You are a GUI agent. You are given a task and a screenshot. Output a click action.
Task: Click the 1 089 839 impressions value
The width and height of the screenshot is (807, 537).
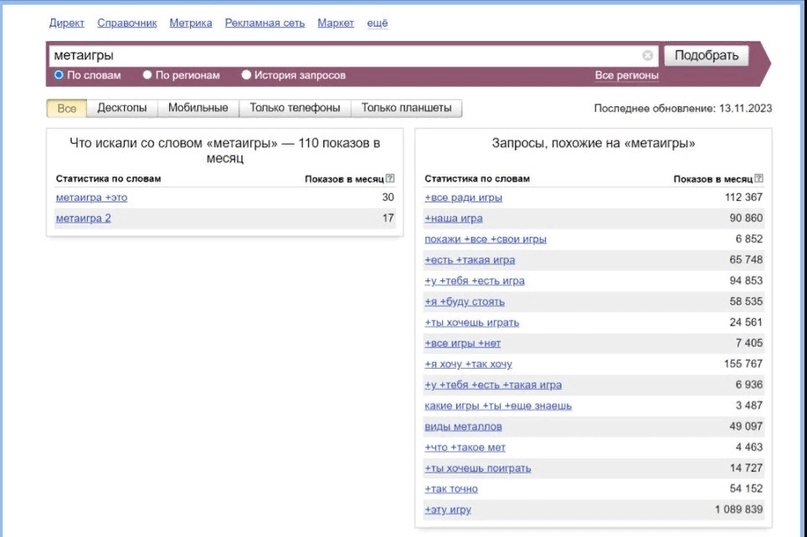(739, 510)
